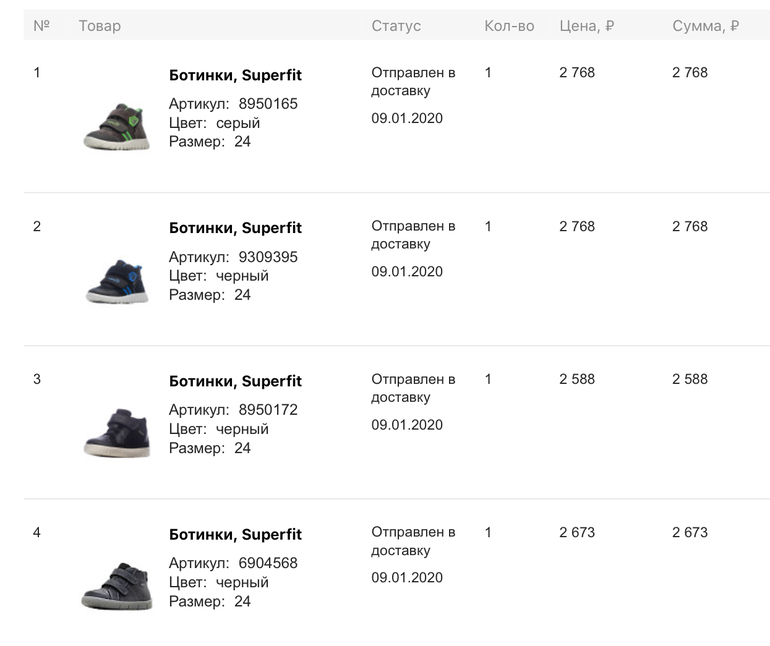Click the Цена, ₽ column header
This screenshot has width=770, height=646.
pyautogui.click(x=586, y=25)
